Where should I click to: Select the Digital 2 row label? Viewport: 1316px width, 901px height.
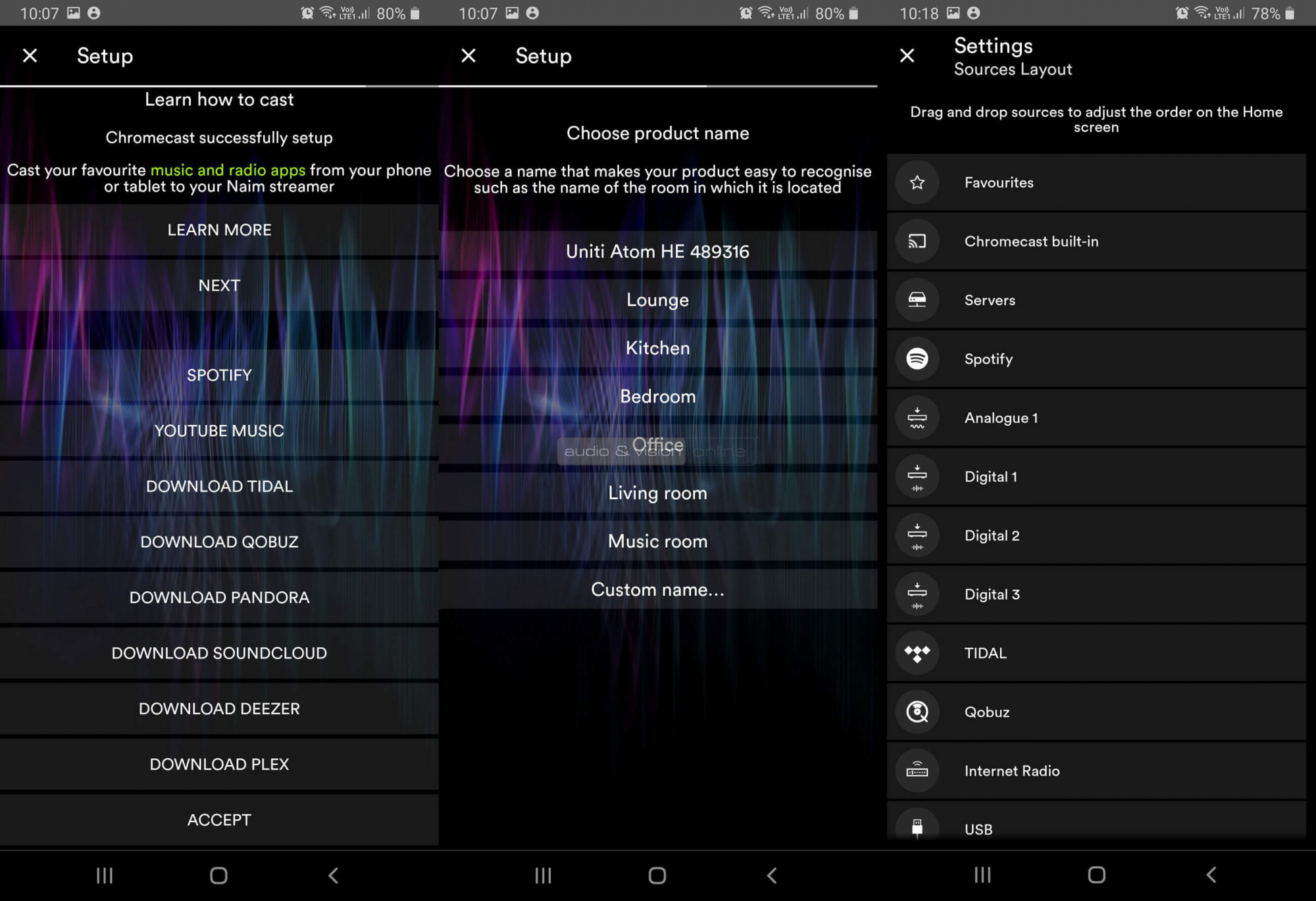pos(992,536)
